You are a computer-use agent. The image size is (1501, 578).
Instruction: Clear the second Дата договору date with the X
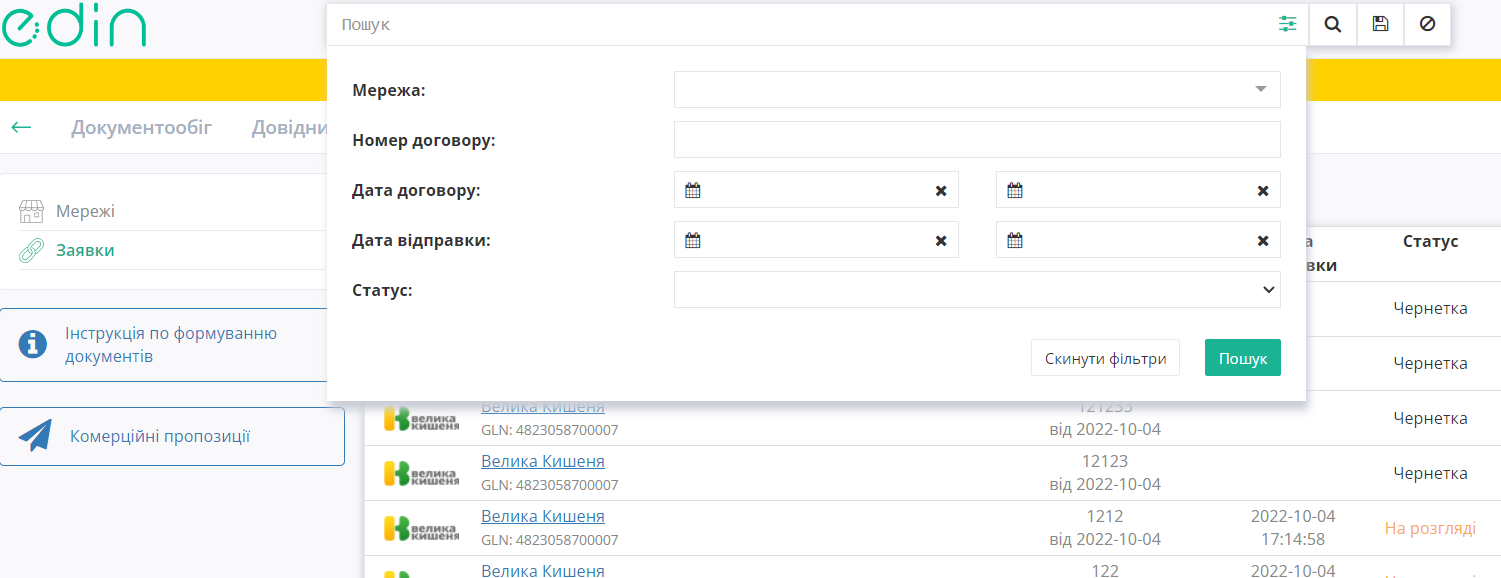pos(1263,190)
